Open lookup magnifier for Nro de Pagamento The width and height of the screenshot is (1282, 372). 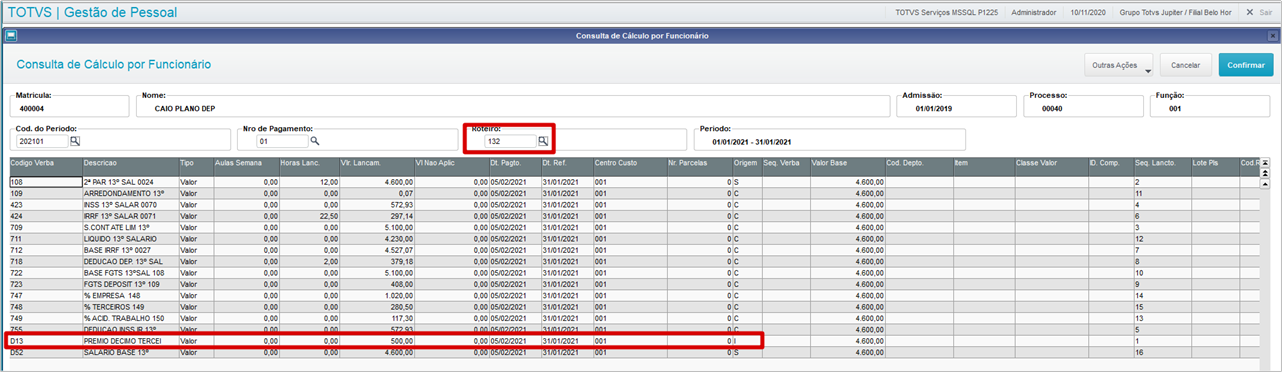pos(314,142)
